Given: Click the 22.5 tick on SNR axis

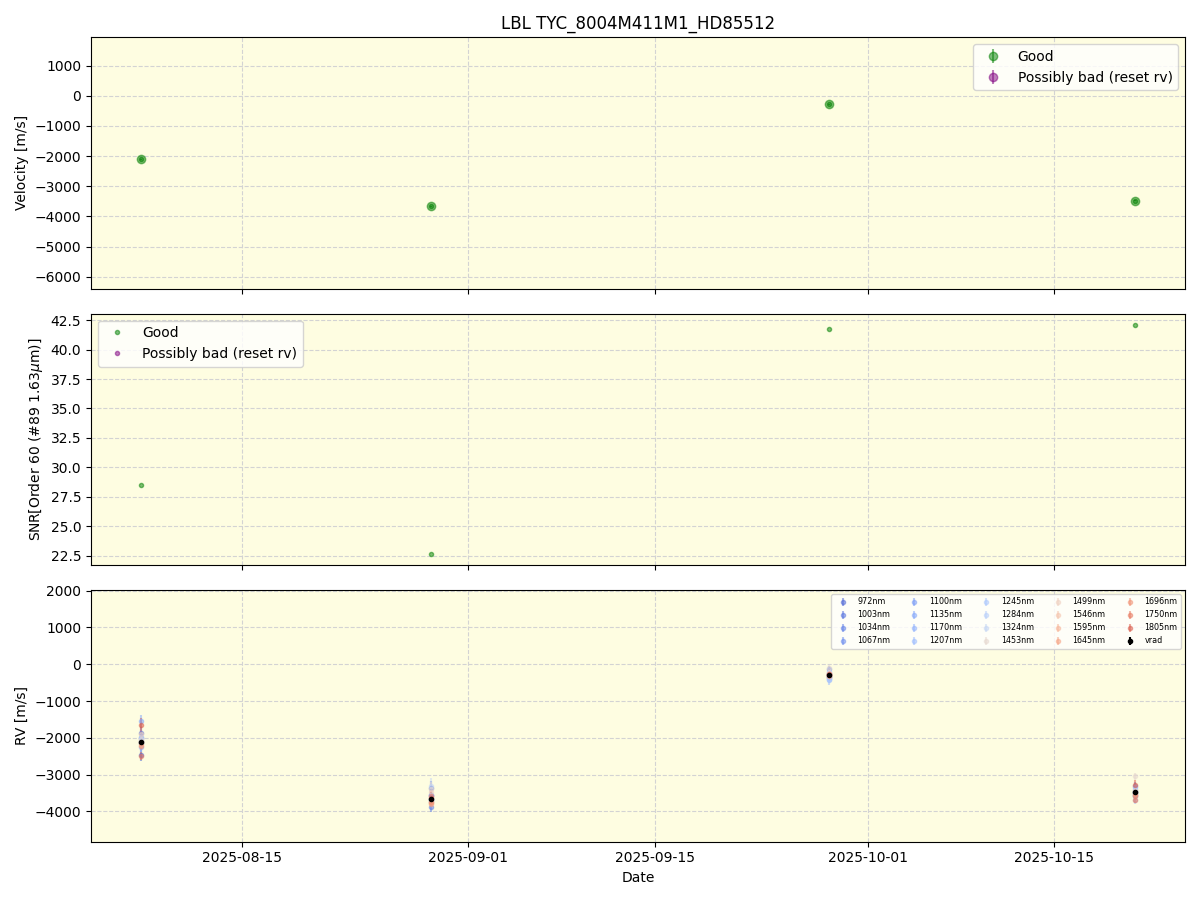Looking at the screenshot, I should point(66,556).
